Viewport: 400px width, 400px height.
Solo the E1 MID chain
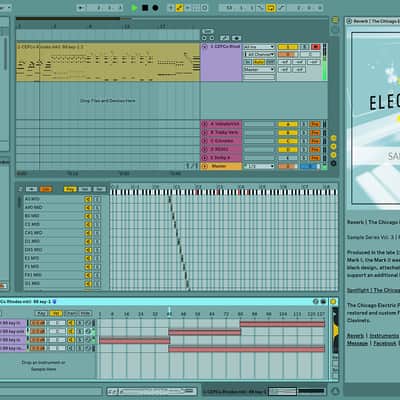pos(97,258)
